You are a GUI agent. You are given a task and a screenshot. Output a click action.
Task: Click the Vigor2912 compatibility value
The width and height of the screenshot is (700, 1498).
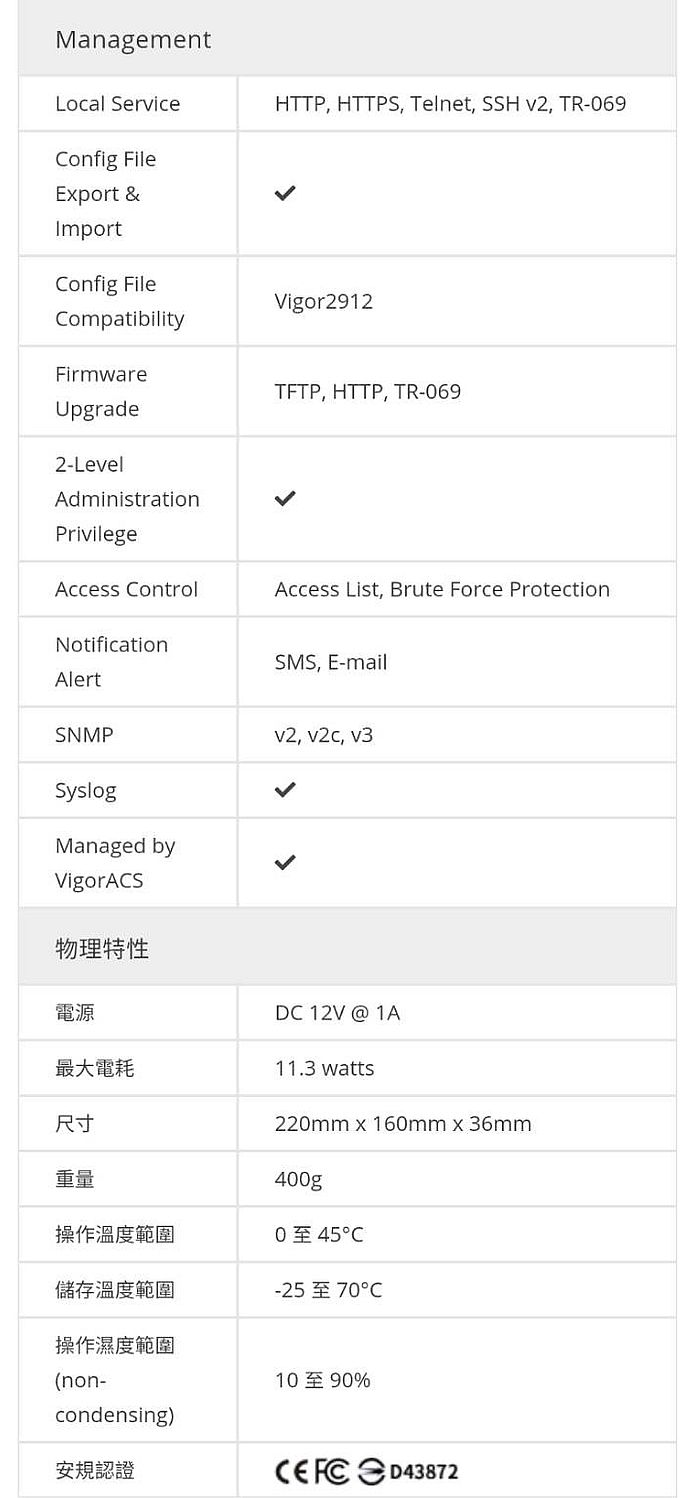click(324, 301)
